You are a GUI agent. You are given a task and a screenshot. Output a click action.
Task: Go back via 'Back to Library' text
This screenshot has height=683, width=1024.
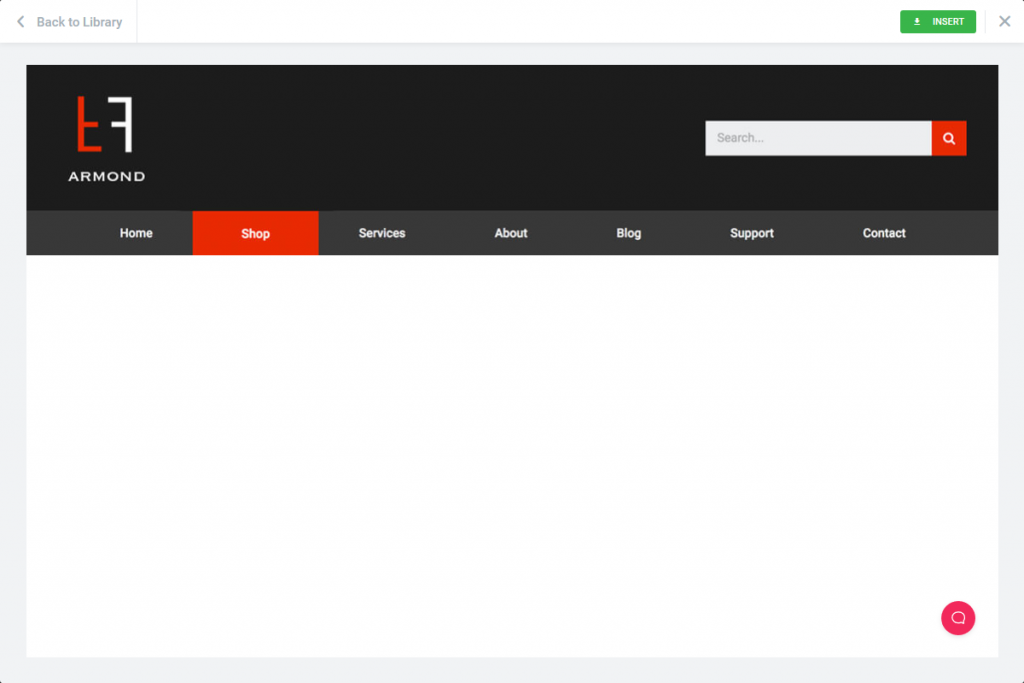(x=79, y=22)
